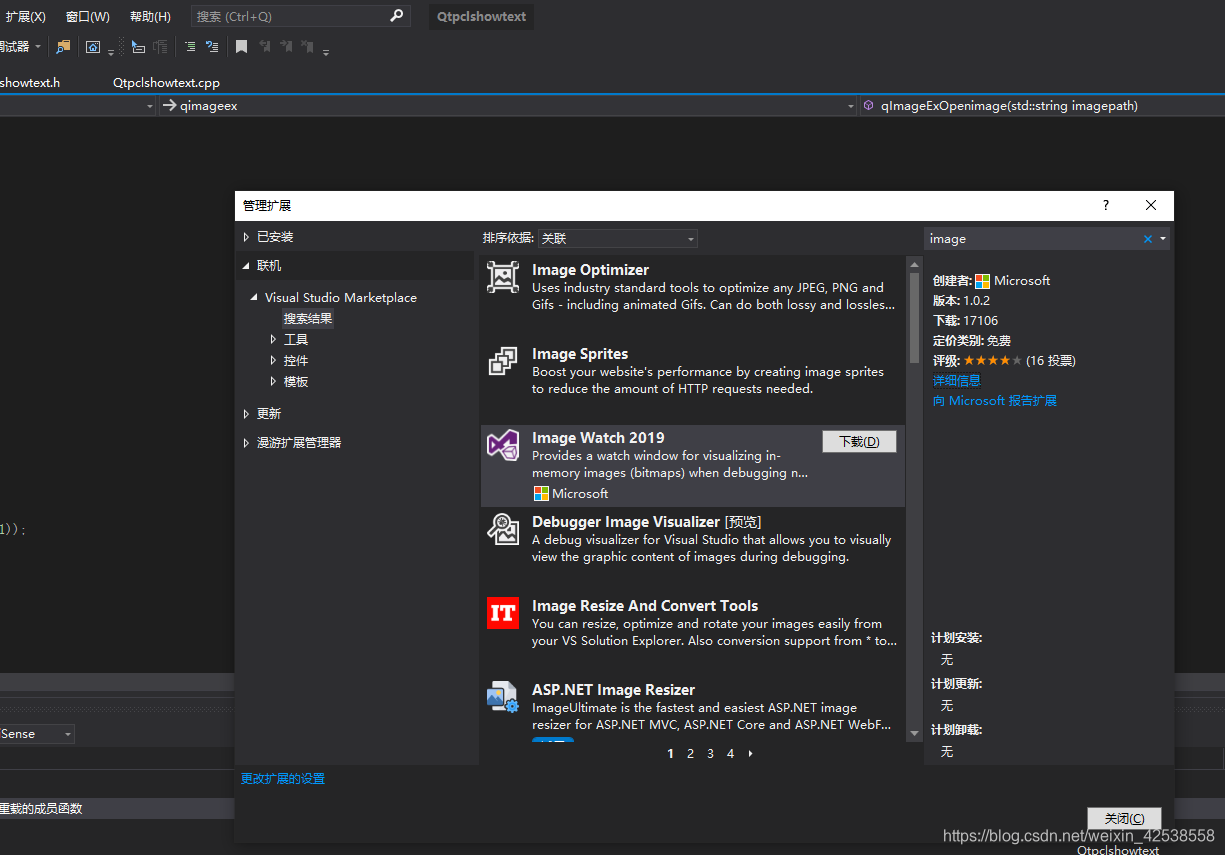Click the red IT Image Resize icon
The height and width of the screenshot is (855, 1225).
[503, 613]
